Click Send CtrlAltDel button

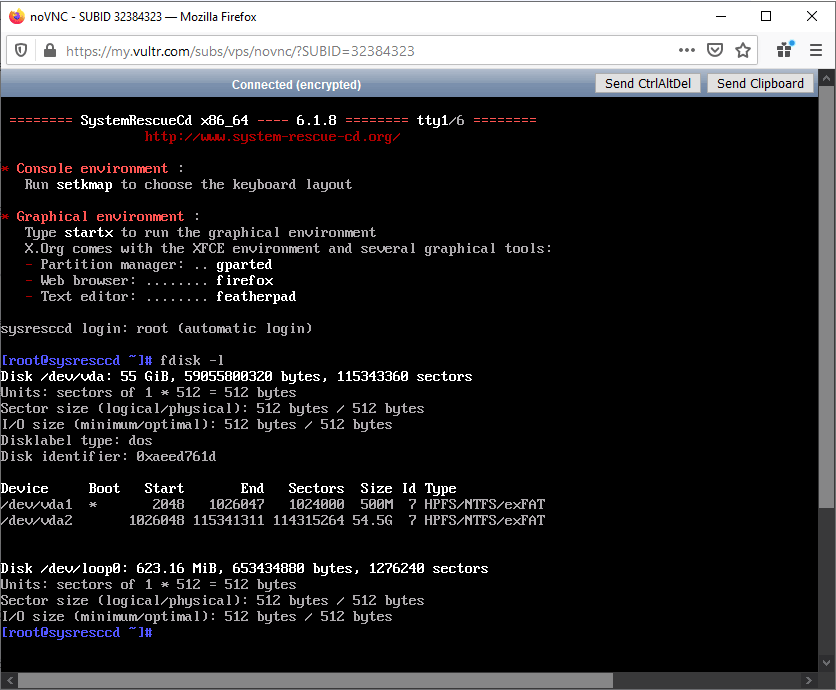(647, 84)
